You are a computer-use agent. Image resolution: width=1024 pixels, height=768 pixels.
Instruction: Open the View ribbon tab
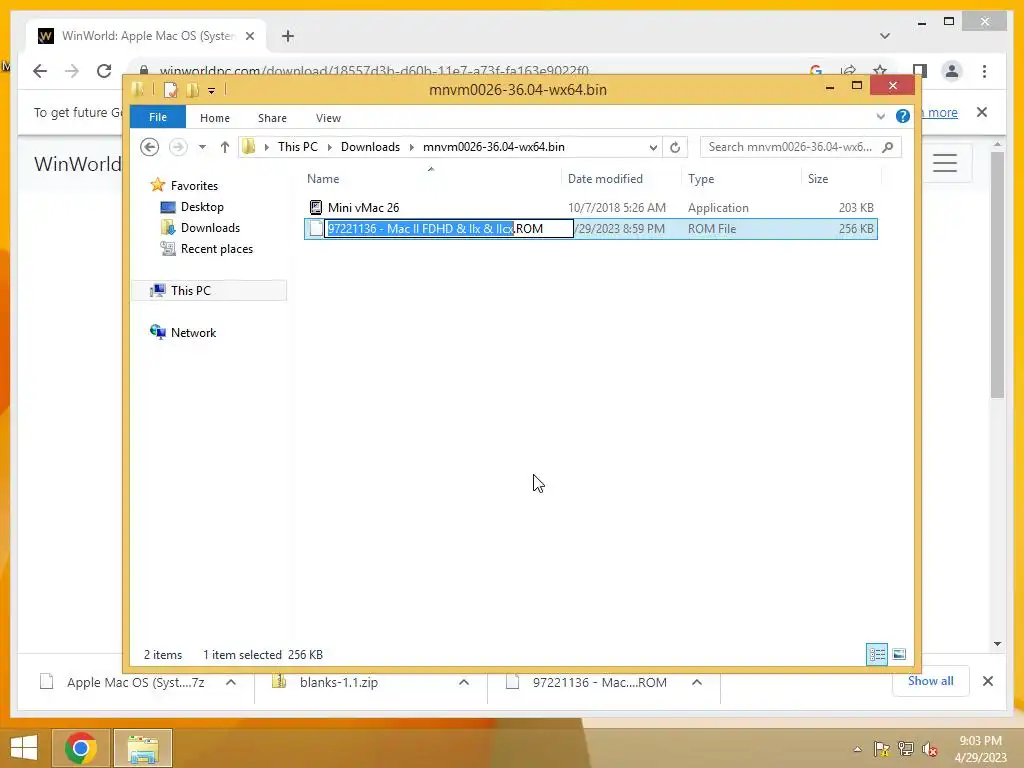328,118
